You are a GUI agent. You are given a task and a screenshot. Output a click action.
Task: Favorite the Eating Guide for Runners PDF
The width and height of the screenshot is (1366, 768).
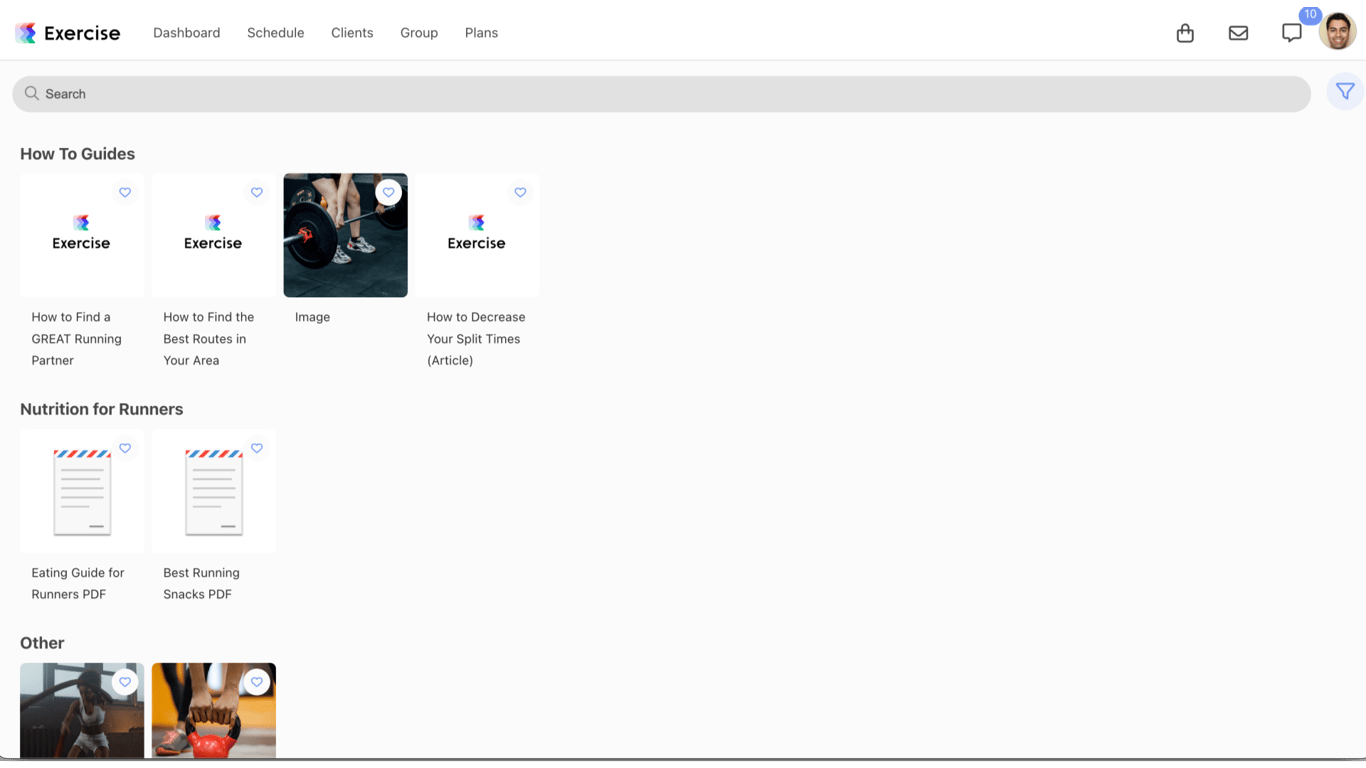coord(125,448)
